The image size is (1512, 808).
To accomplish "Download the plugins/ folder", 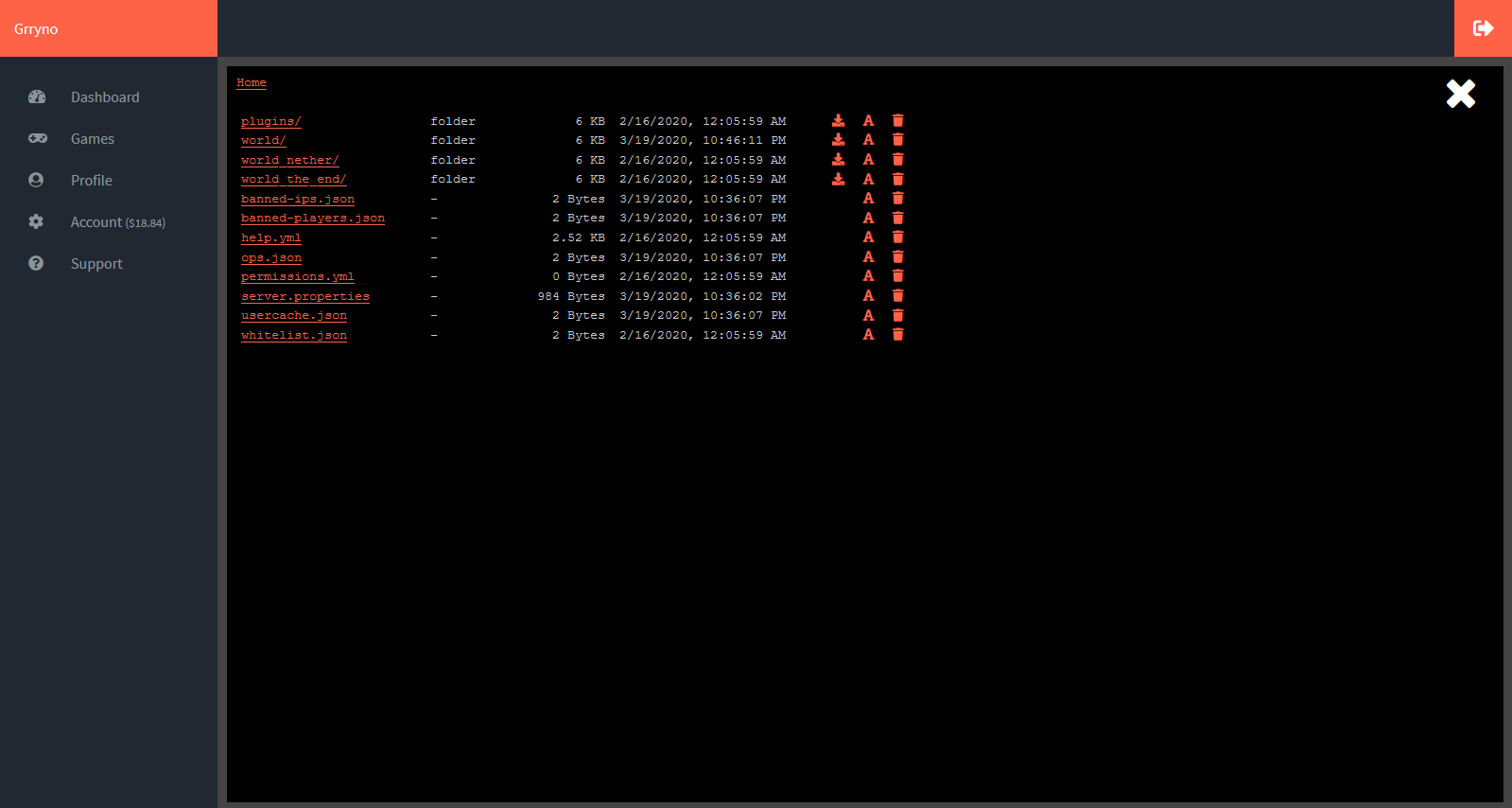I will (x=838, y=121).
